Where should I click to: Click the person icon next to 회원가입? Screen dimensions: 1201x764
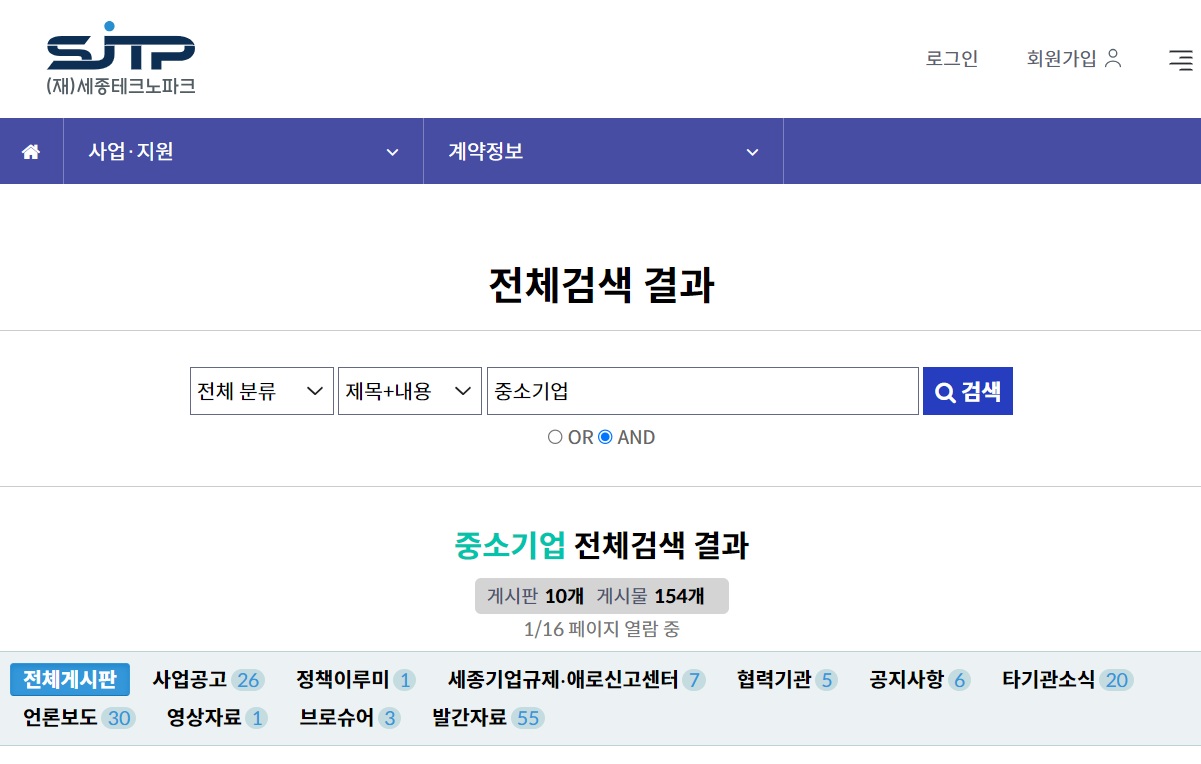1113,58
